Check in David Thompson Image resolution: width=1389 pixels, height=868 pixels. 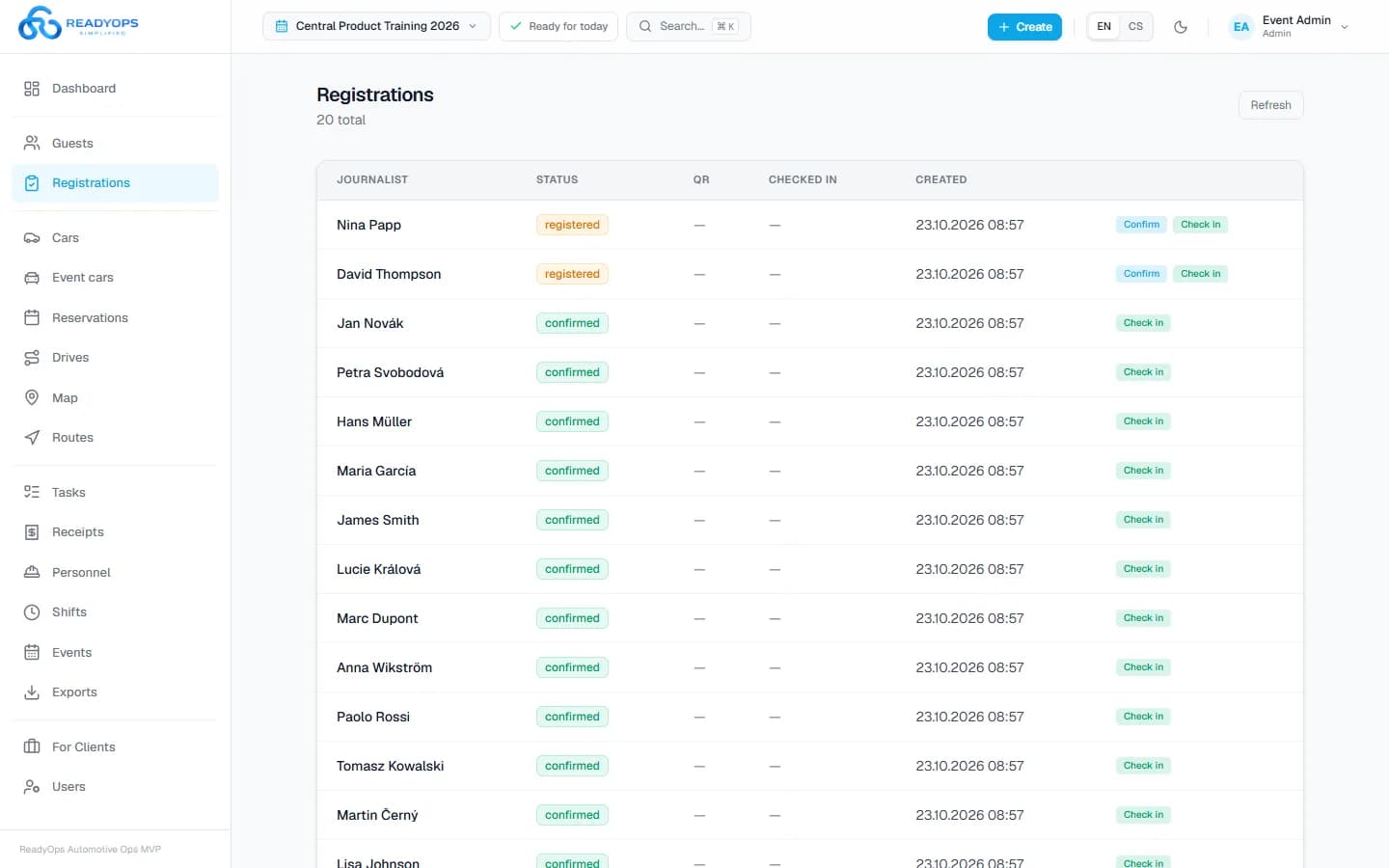1200,274
